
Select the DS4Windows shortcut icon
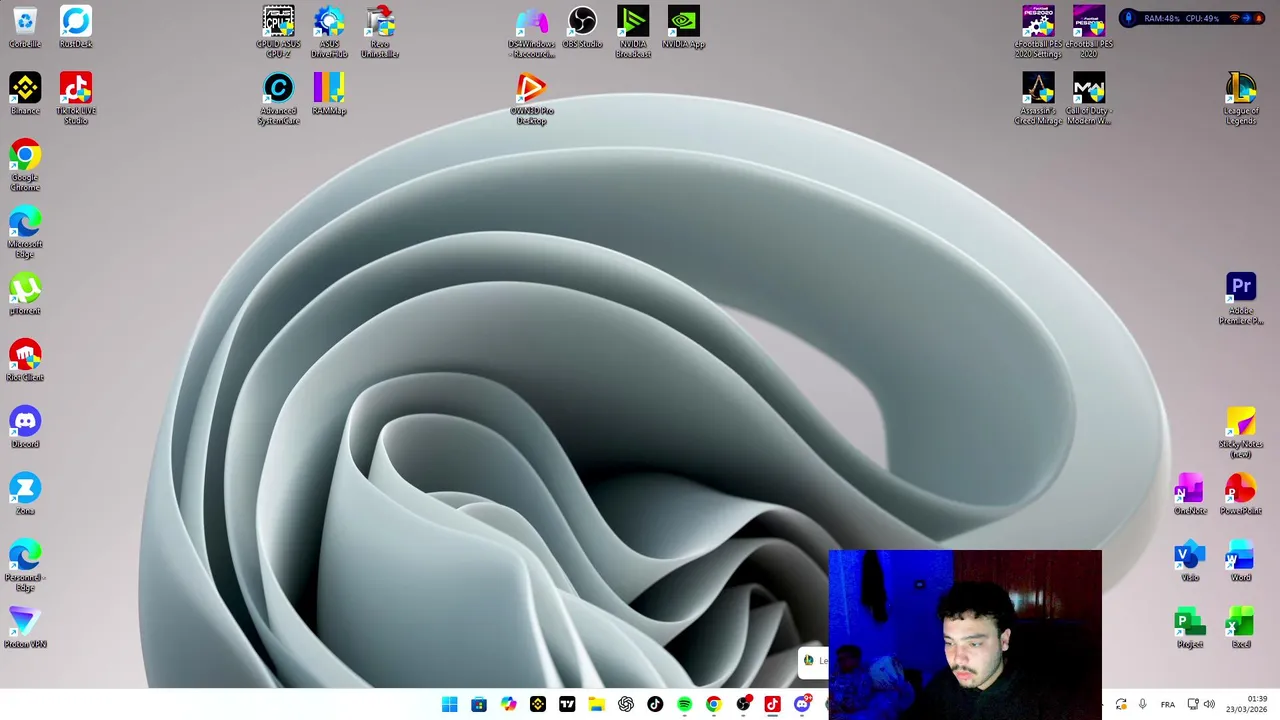(532, 32)
